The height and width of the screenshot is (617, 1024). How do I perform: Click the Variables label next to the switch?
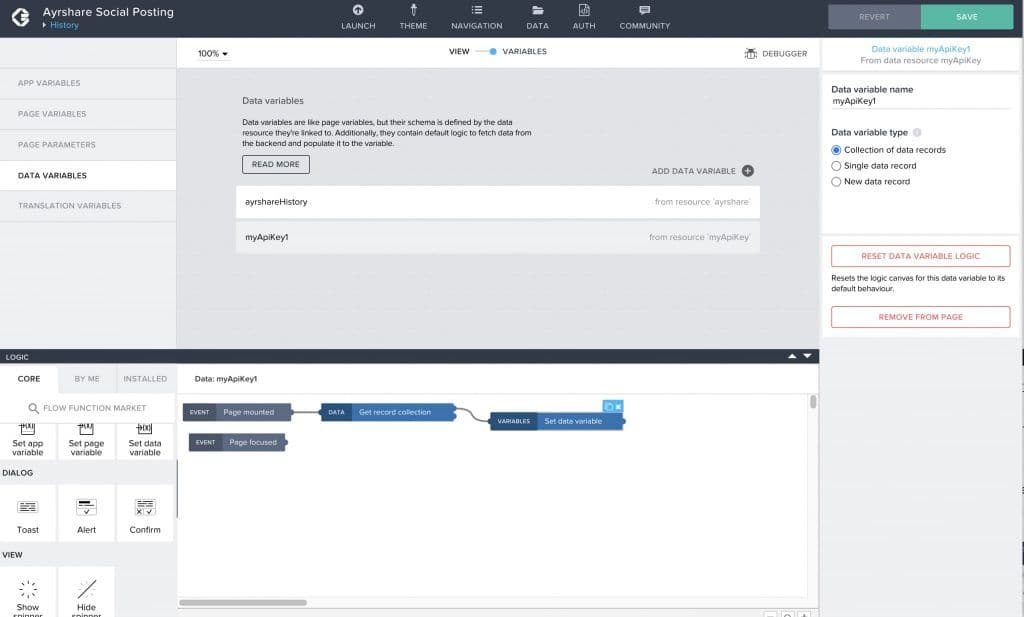pos(524,52)
